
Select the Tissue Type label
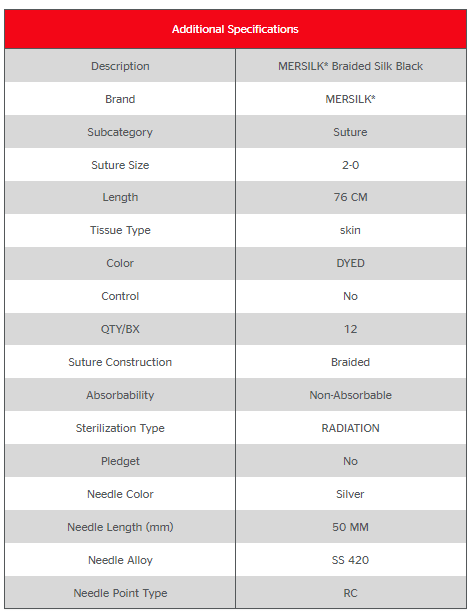[120, 230]
